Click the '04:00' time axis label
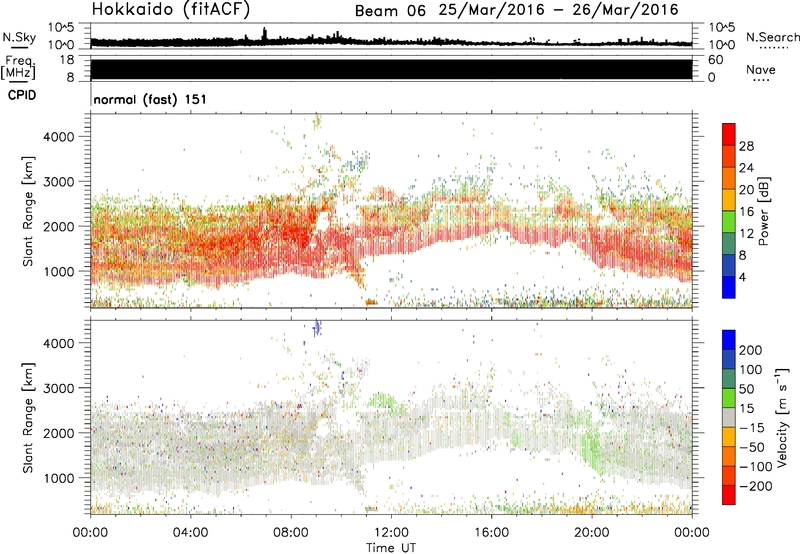The height and width of the screenshot is (554, 800). [190, 533]
